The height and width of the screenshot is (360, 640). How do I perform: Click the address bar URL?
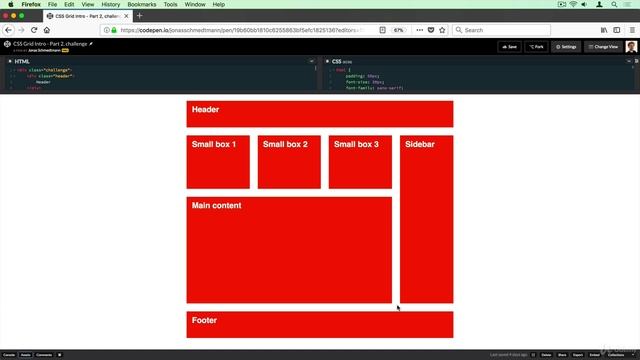[242, 30]
